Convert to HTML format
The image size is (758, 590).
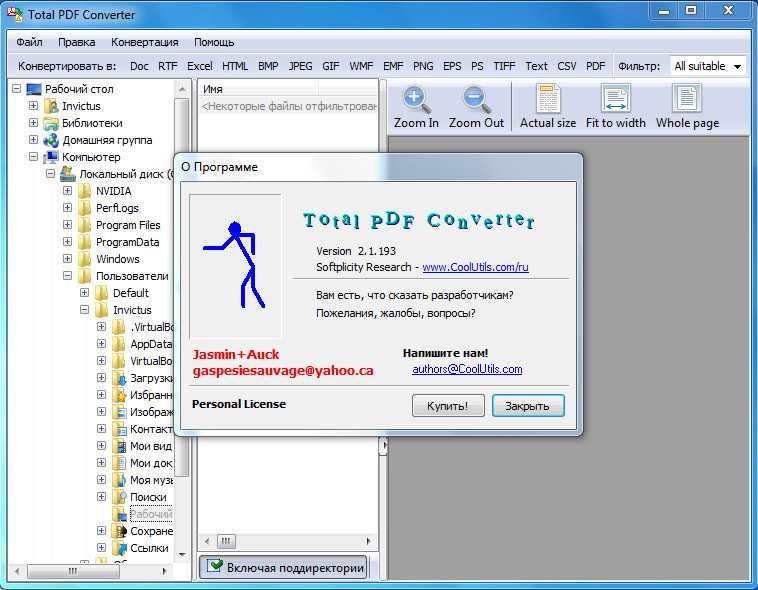coord(235,66)
